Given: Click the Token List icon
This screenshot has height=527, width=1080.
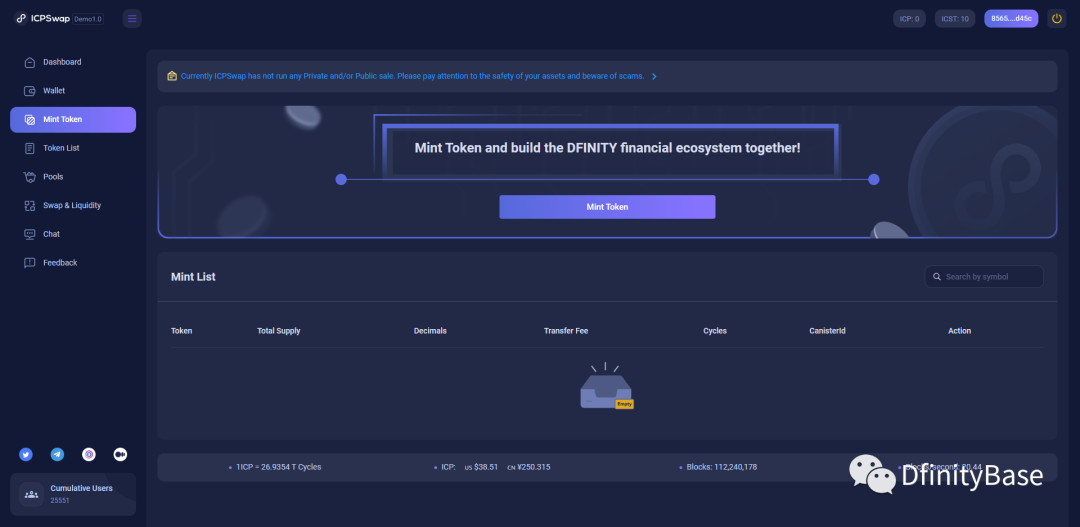Looking at the screenshot, I should 30,148.
